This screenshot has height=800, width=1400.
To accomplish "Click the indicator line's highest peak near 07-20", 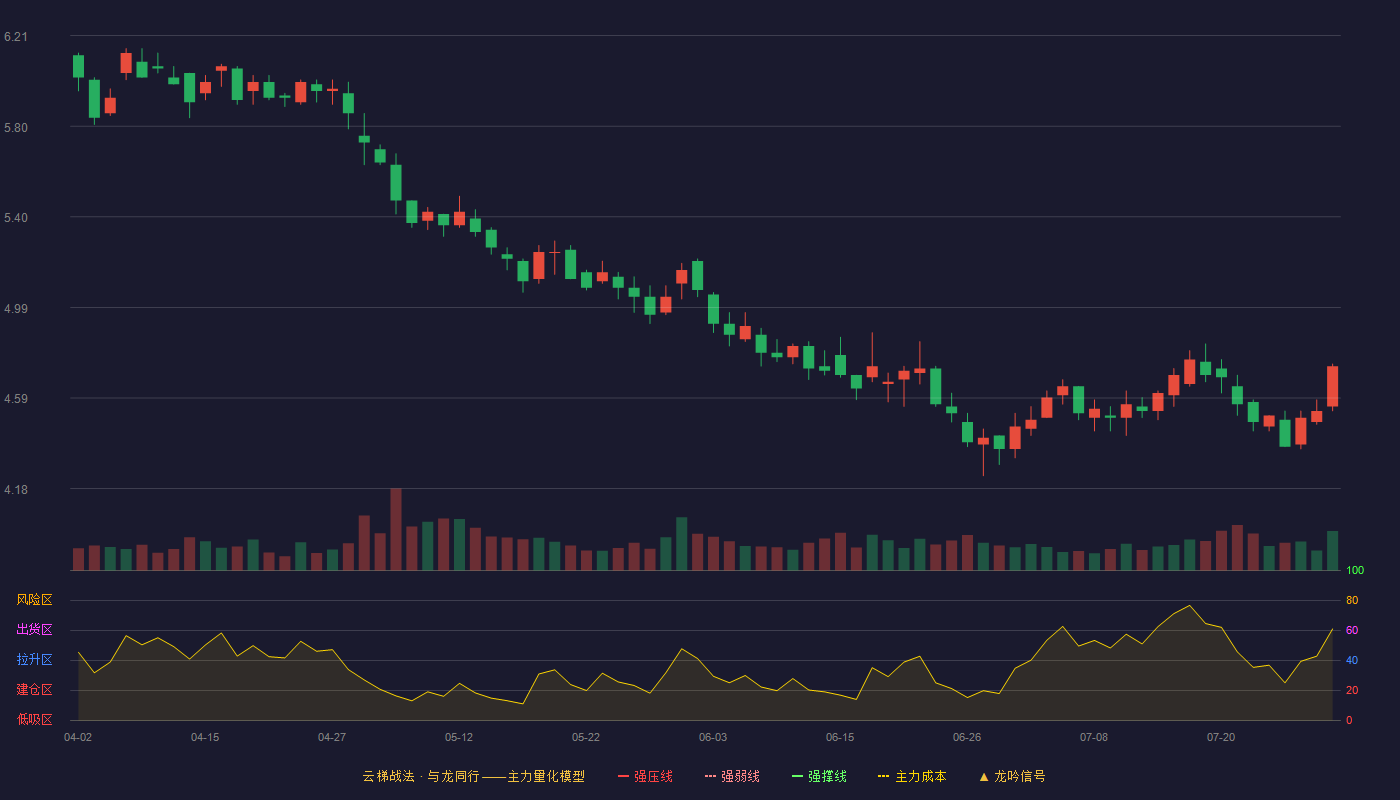I will coord(1189,605).
